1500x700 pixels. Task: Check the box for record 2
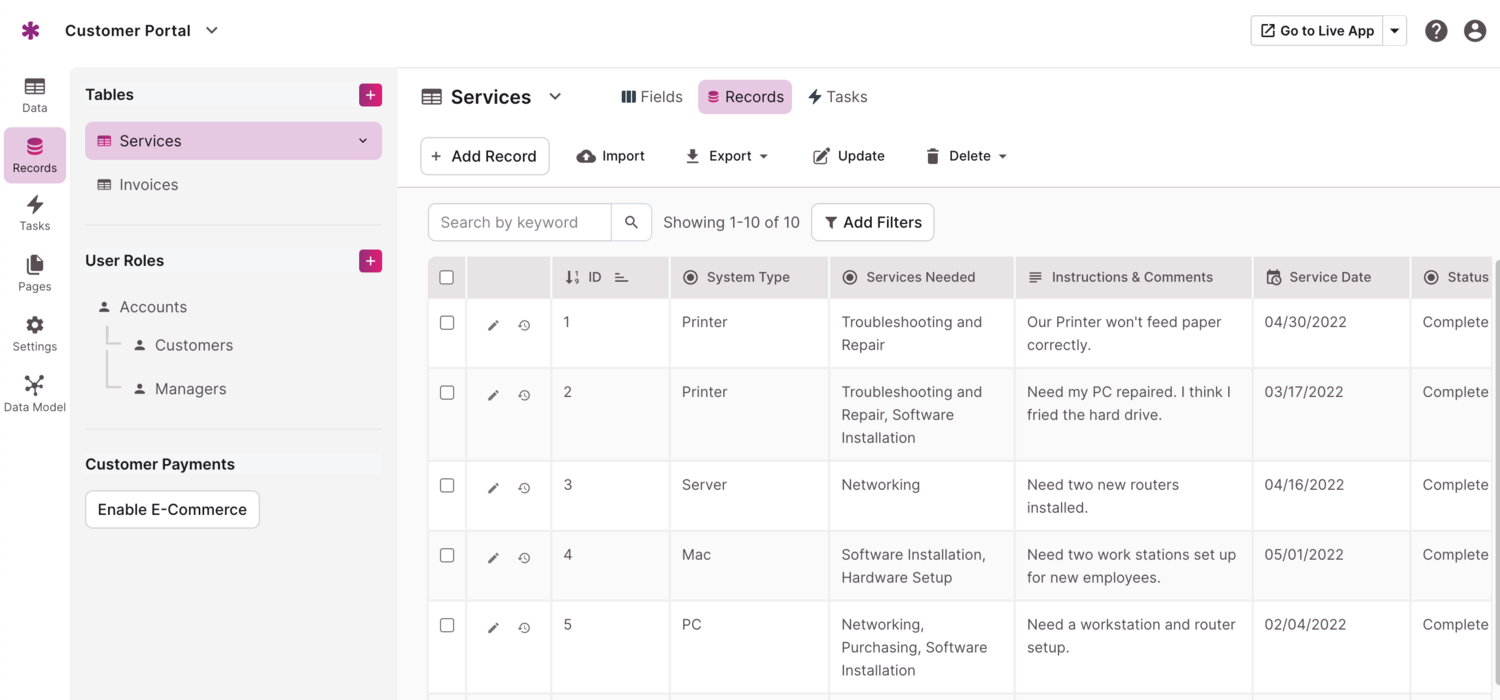pos(447,393)
